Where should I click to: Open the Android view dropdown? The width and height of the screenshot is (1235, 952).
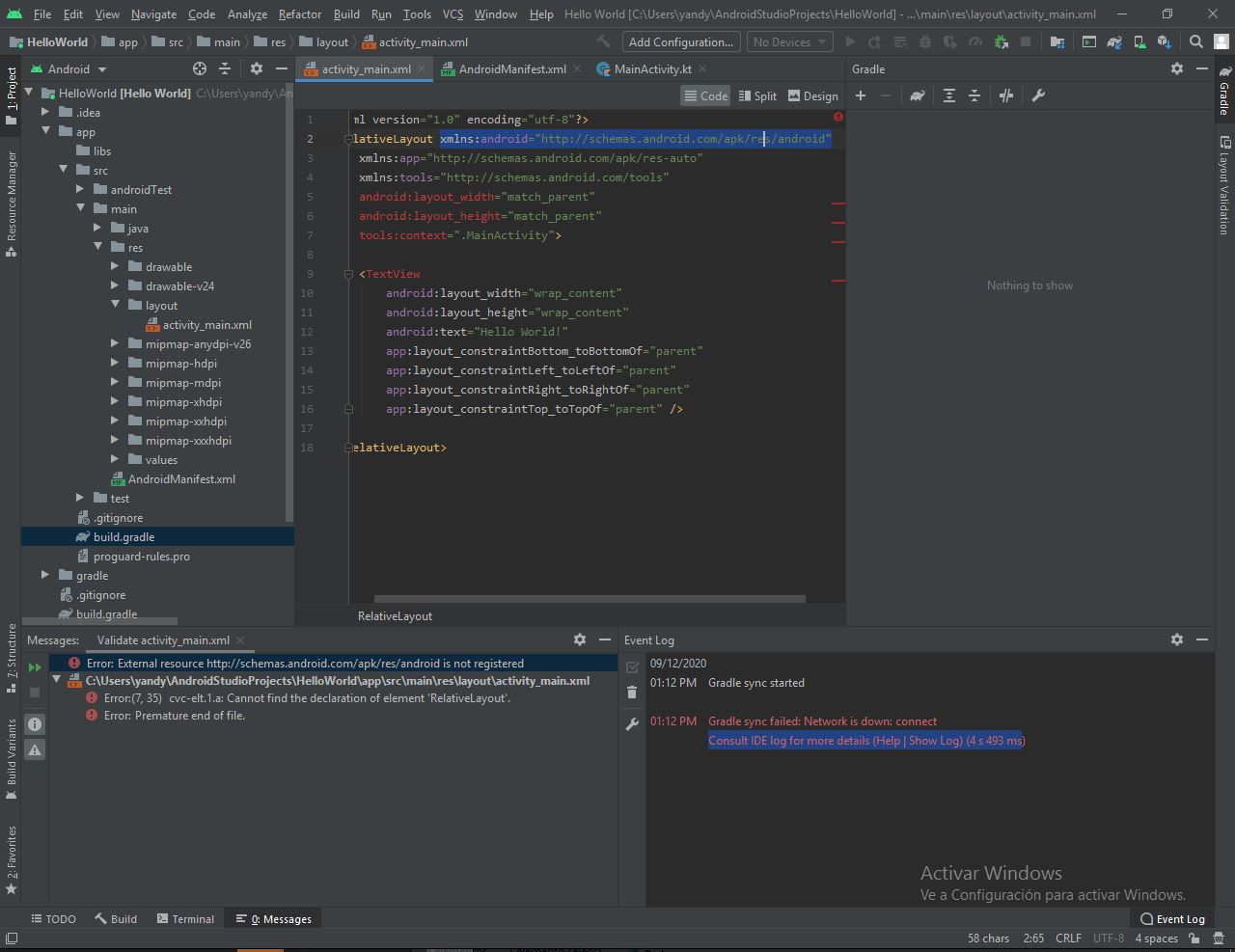pyautogui.click(x=68, y=68)
